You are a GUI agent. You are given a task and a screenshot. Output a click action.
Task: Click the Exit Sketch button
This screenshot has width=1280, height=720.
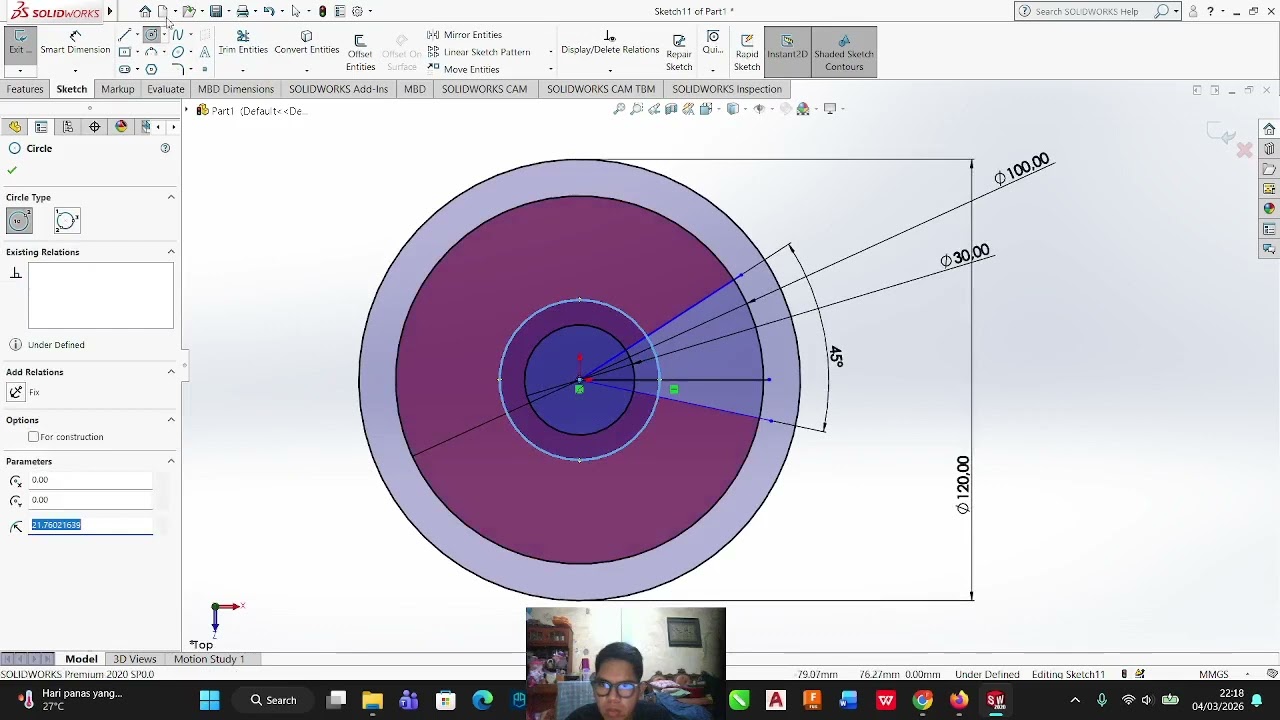tap(19, 43)
